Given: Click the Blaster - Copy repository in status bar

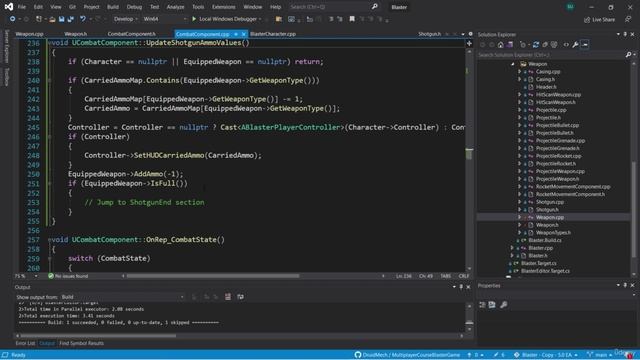Looking at the screenshot, I should click(x=545, y=355).
